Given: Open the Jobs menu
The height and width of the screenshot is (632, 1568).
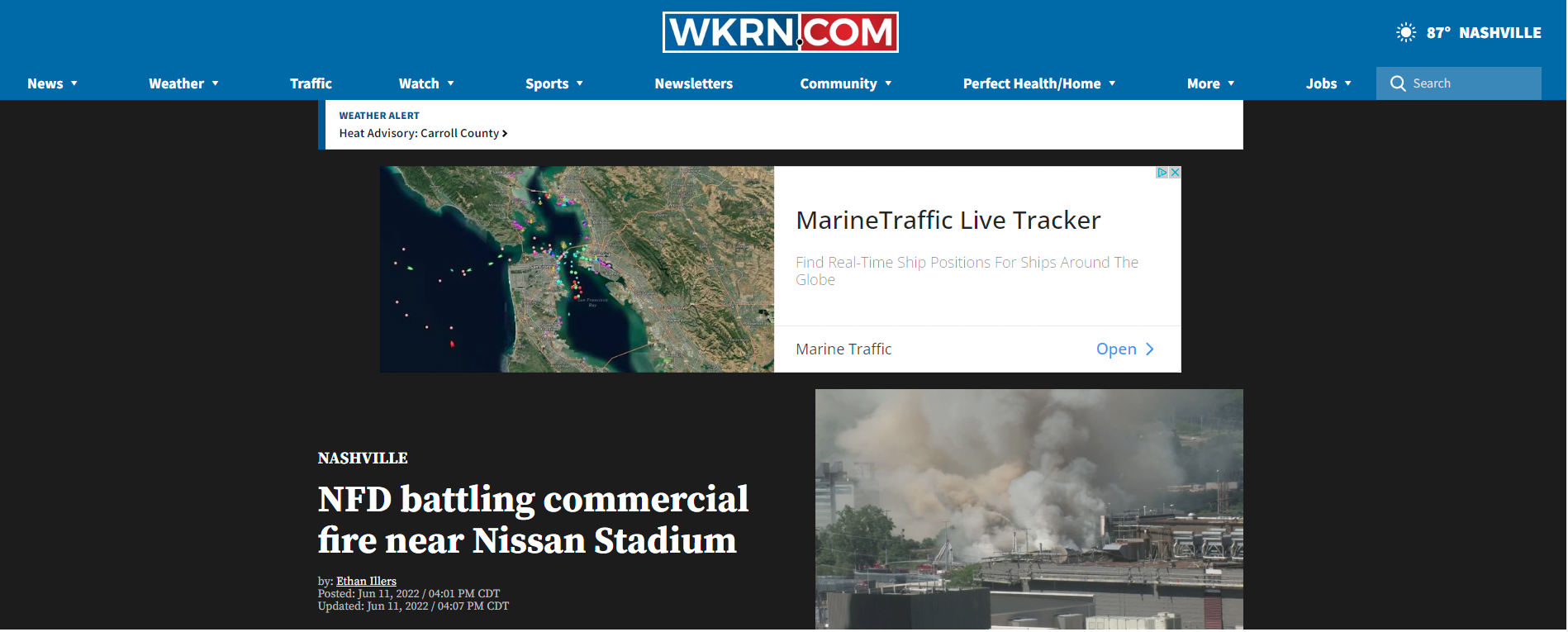Looking at the screenshot, I should 1321,83.
